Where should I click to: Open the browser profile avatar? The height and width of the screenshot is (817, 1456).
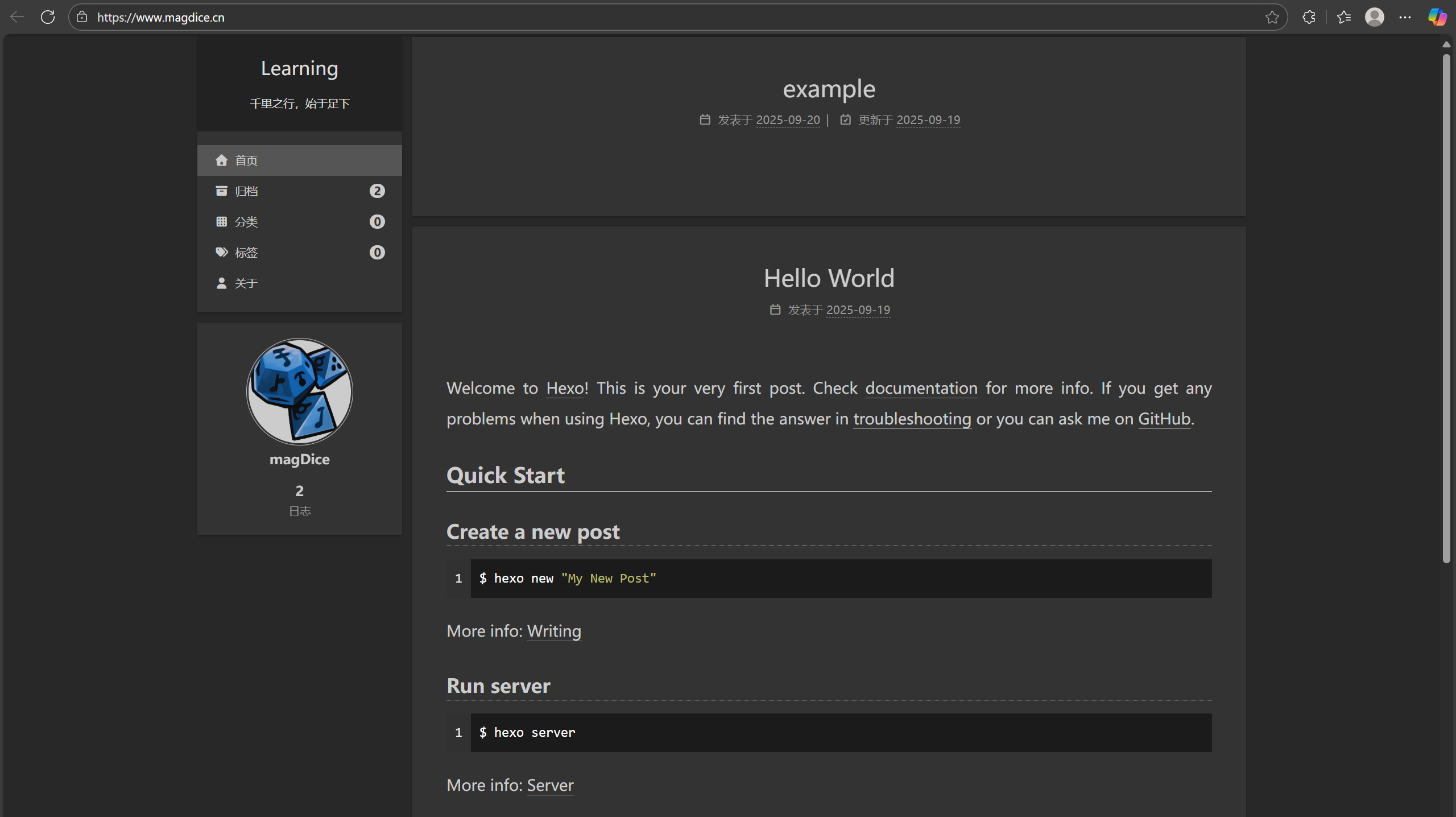1374,17
